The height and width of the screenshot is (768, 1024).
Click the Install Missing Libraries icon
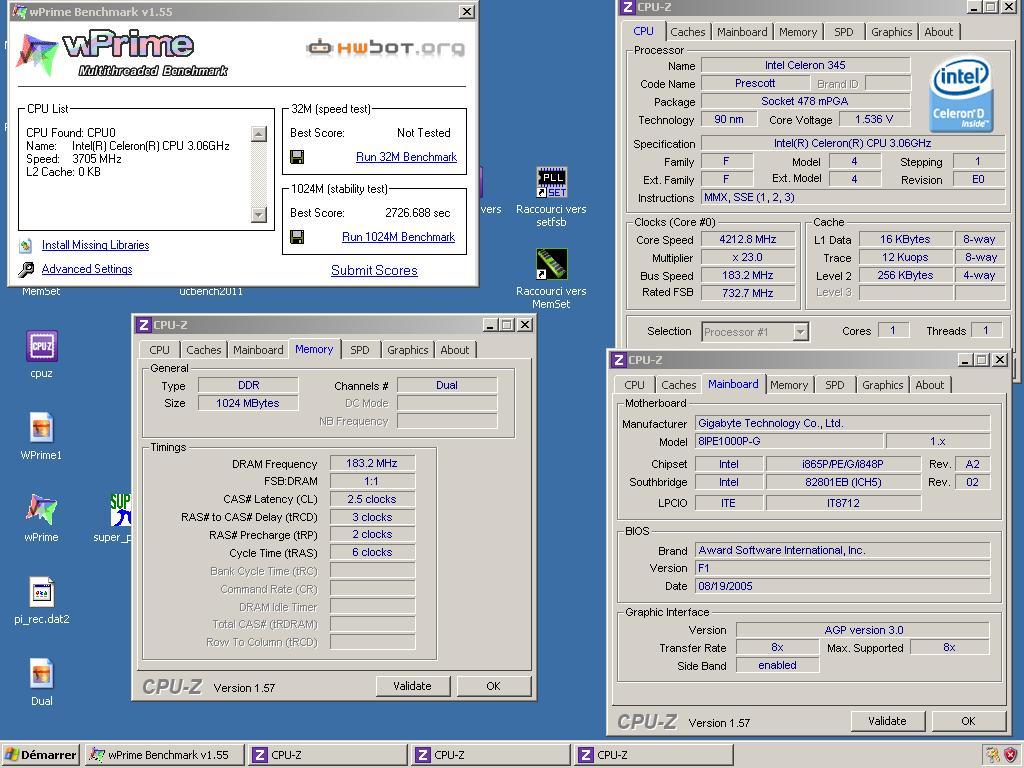point(25,246)
